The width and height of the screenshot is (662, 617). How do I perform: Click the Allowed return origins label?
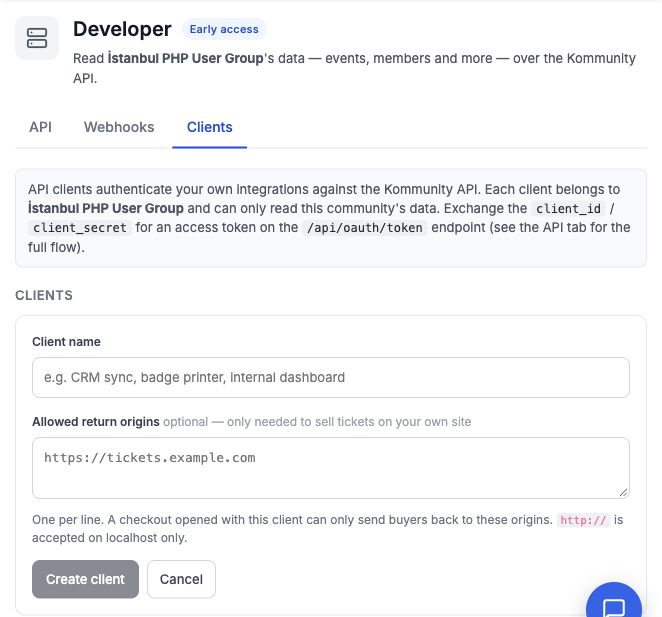pos(96,421)
